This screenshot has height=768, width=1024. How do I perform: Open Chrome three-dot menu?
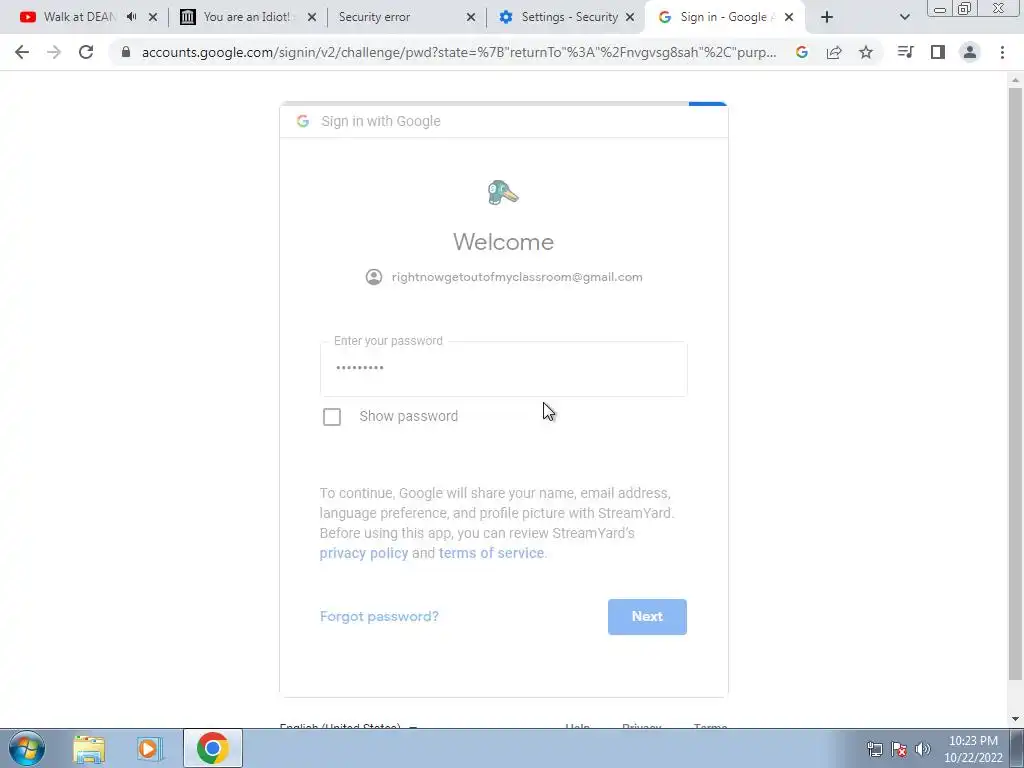(x=1002, y=52)
